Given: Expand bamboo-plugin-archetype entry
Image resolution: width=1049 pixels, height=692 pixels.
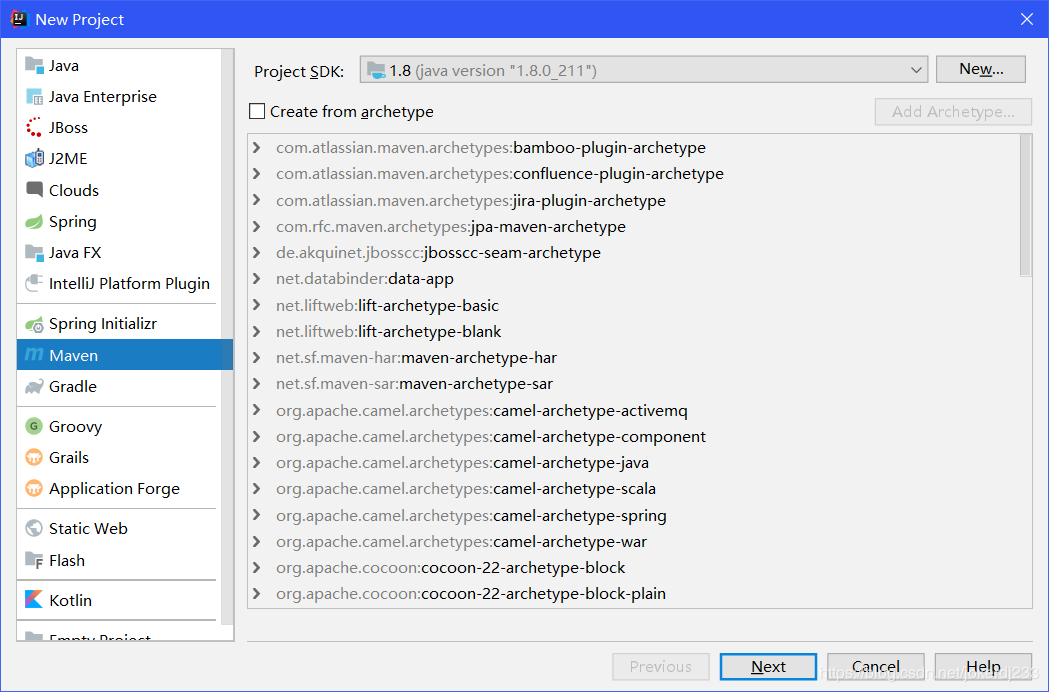Looking at the screenshot, I should click(257, 147).
